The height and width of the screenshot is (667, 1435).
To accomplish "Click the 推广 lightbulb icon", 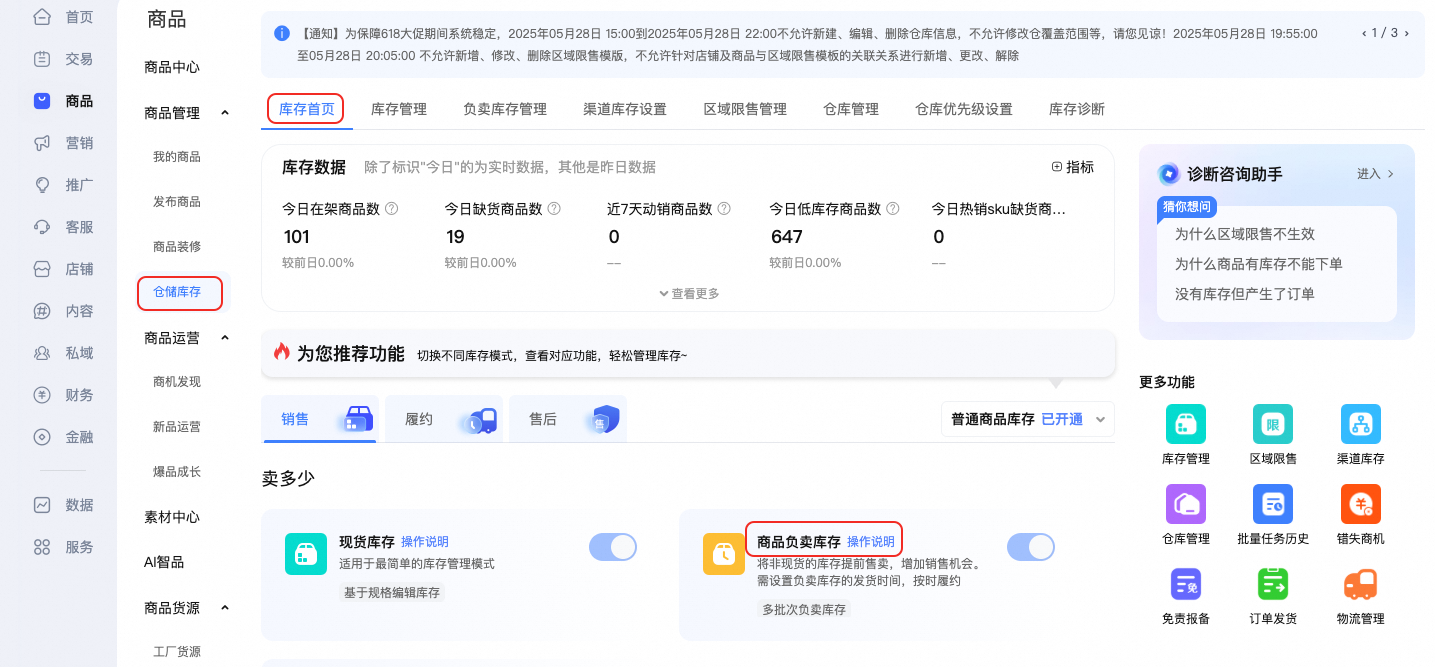I will (42, 185).
